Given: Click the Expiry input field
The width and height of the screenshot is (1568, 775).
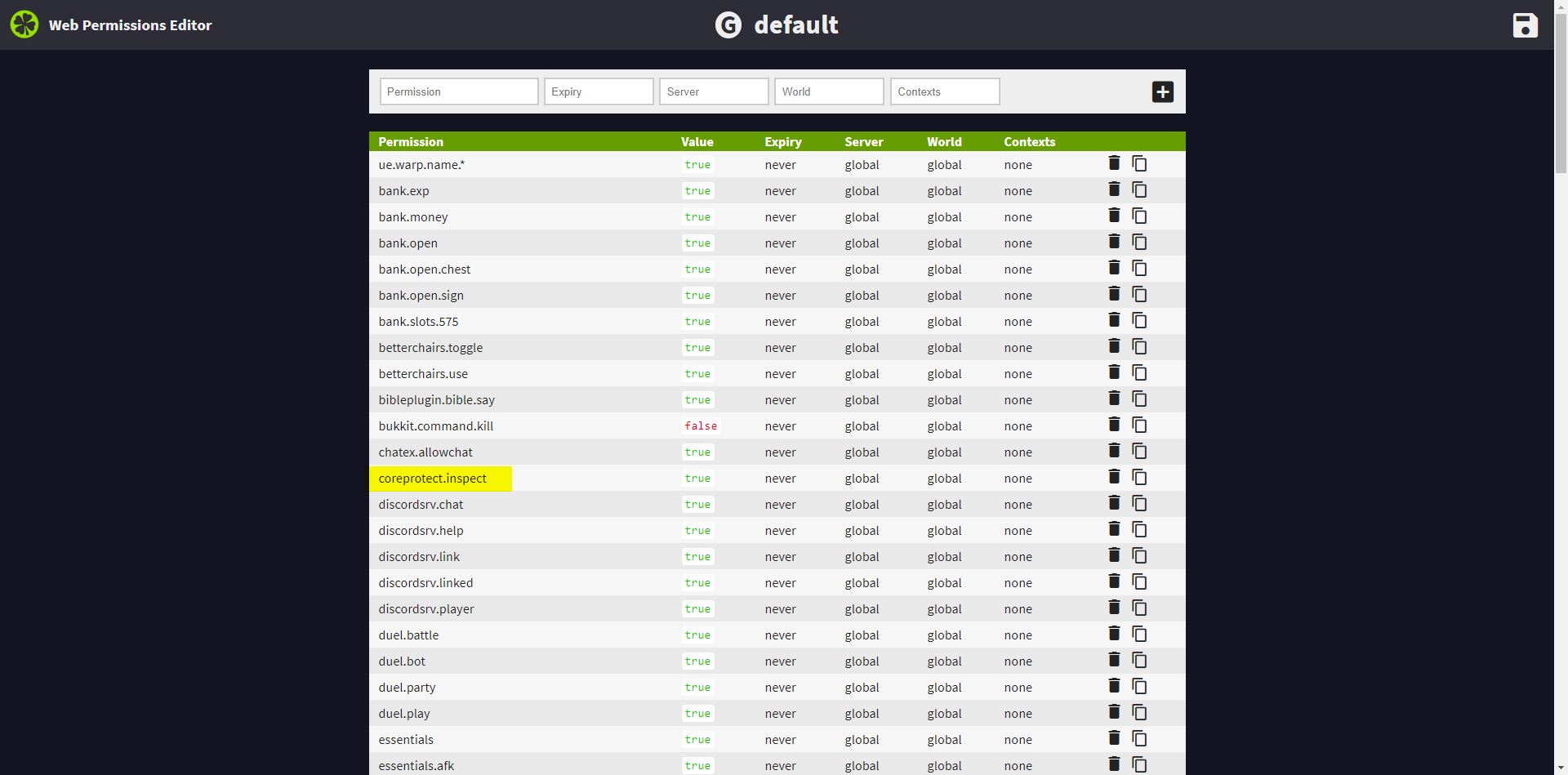Looking at the screenshot, I should 599,91.
